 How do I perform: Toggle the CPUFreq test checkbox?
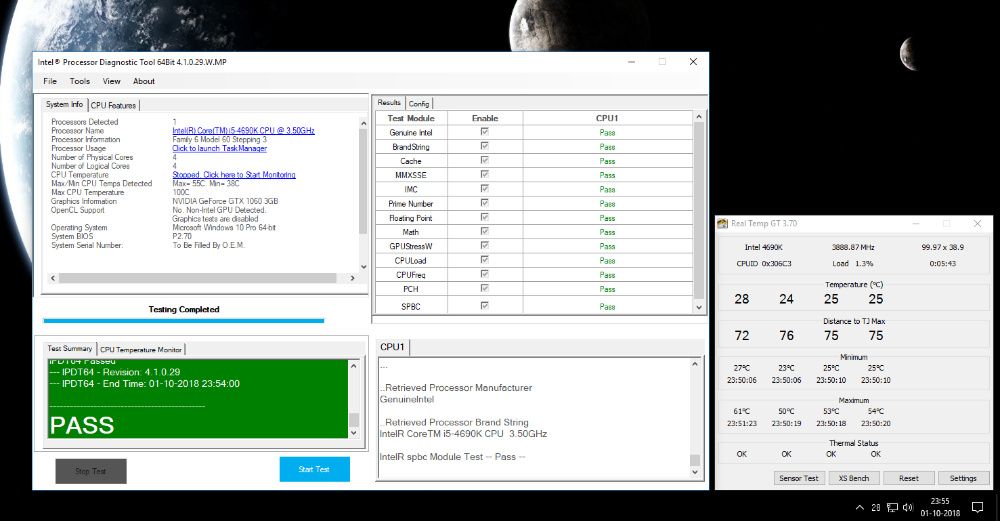(485, 274)
